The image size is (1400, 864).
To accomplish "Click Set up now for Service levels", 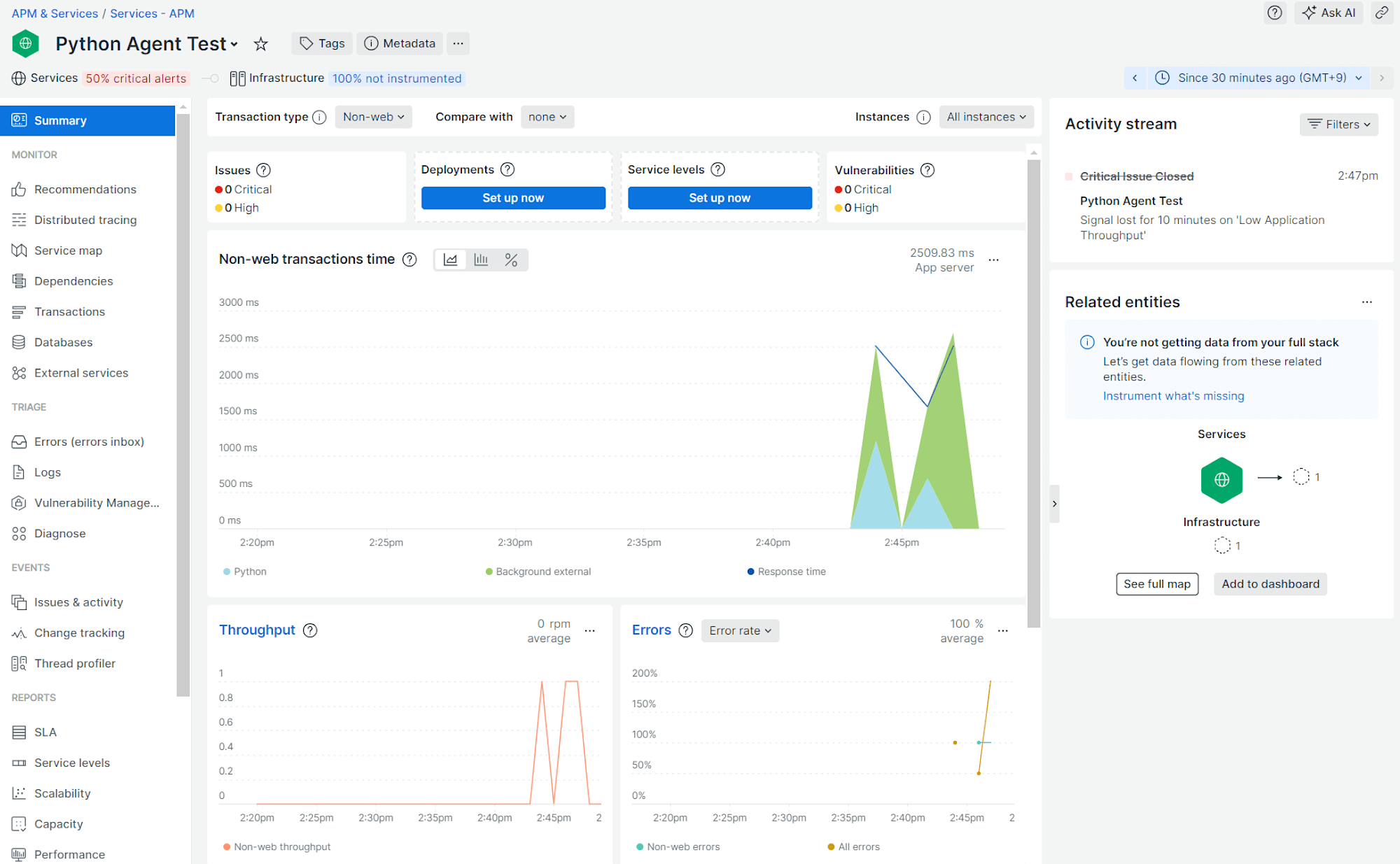I will coord(720,197).
